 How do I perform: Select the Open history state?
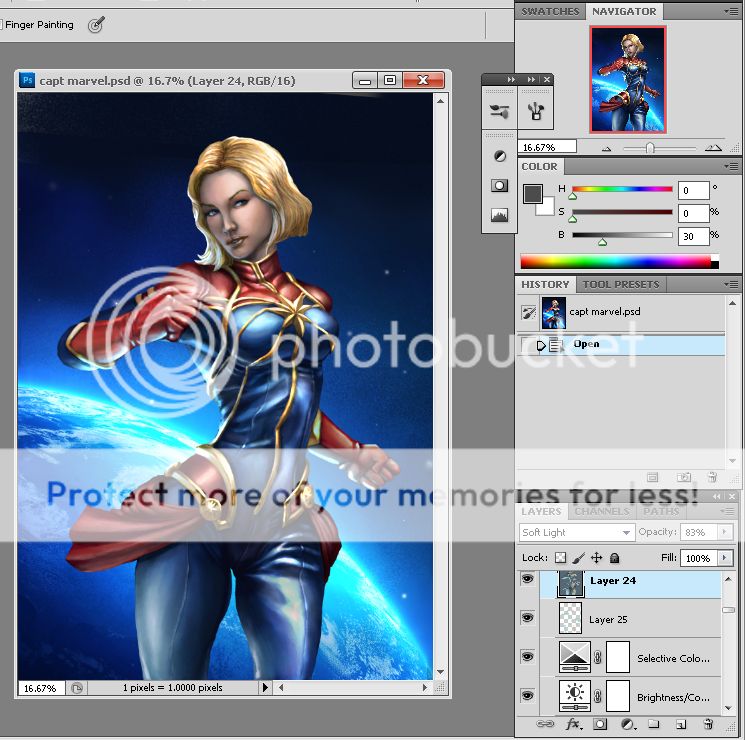(623, 345)
